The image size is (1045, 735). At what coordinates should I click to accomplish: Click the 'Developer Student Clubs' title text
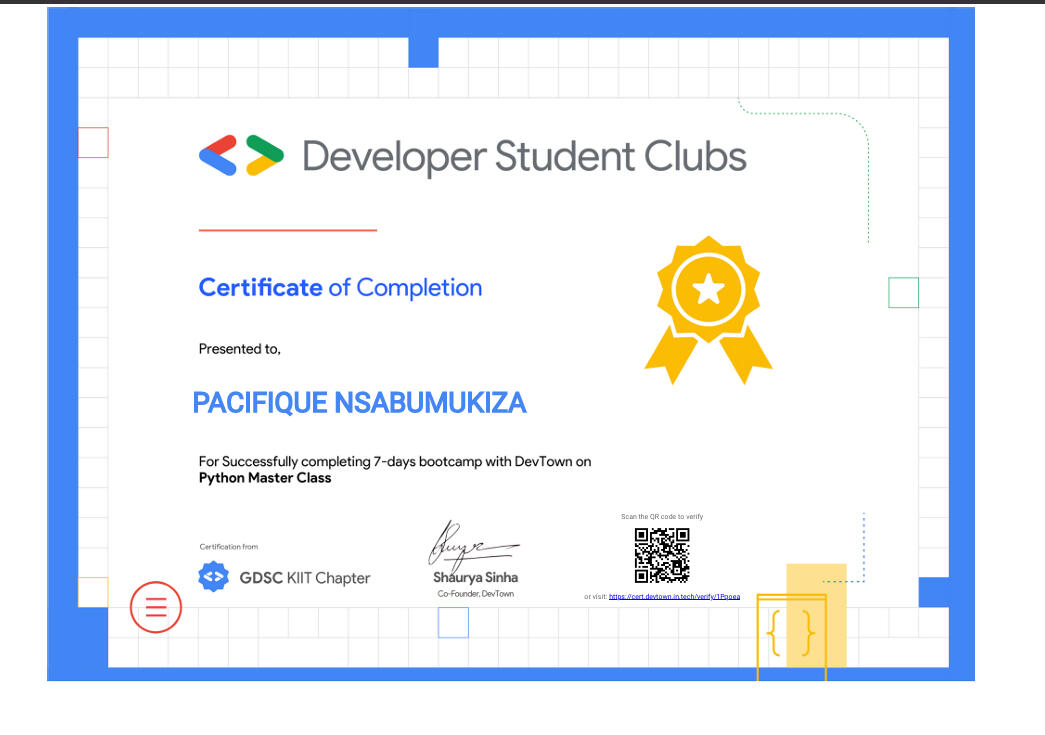(524, 157)
